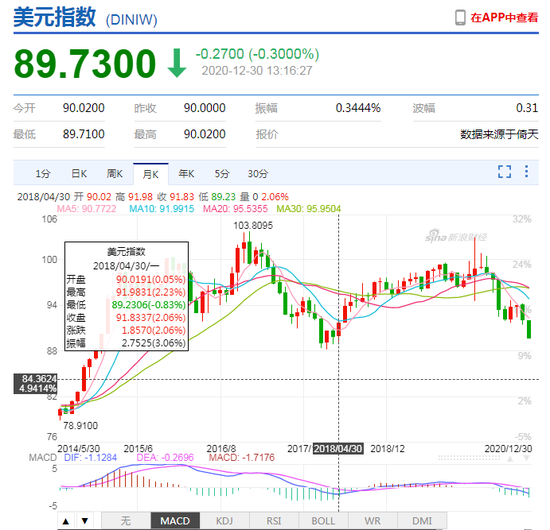Select the KDJ indicator tab

[x=224, y=521]
